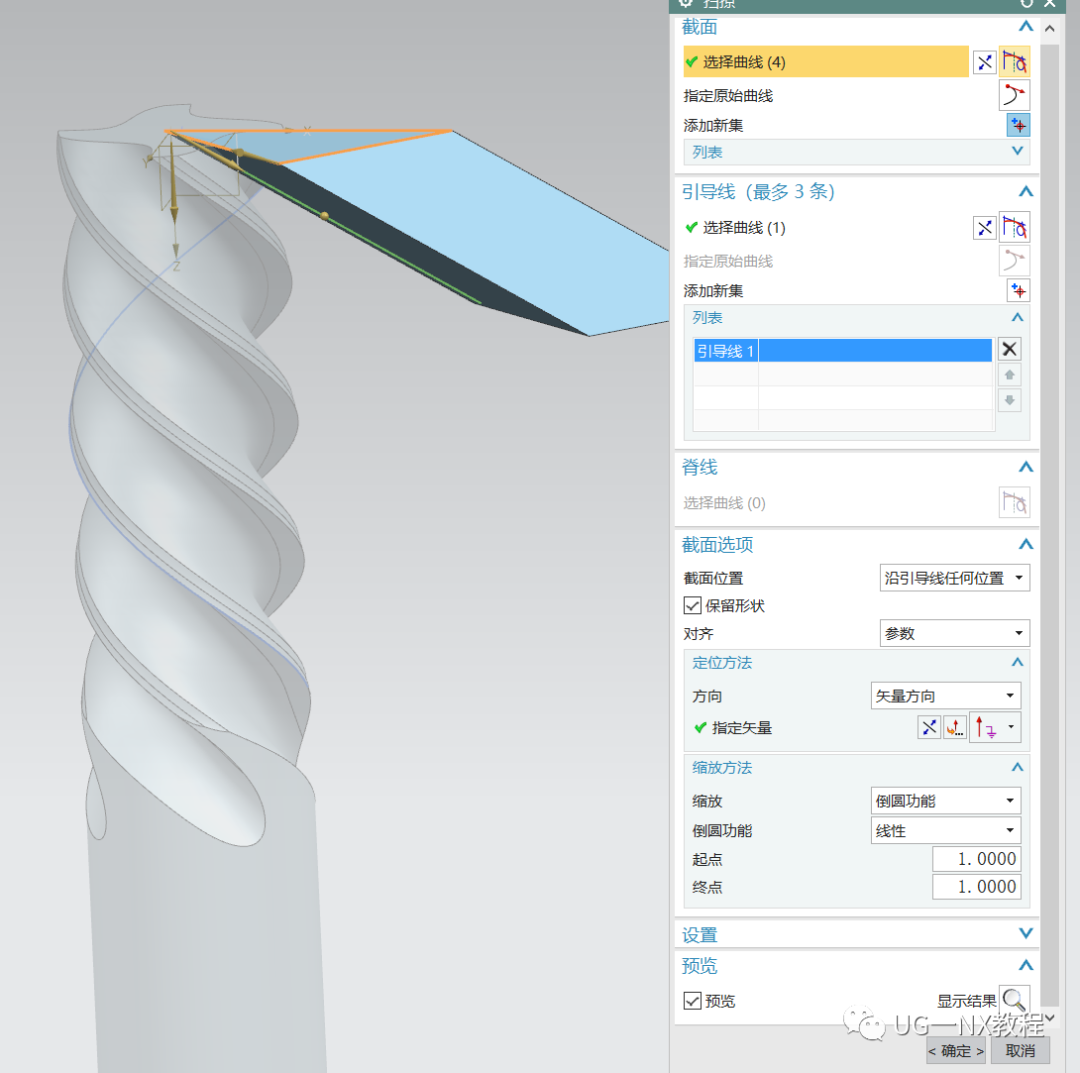Activate the 选择曲线 (1) guide selection row

click(826, 227)
